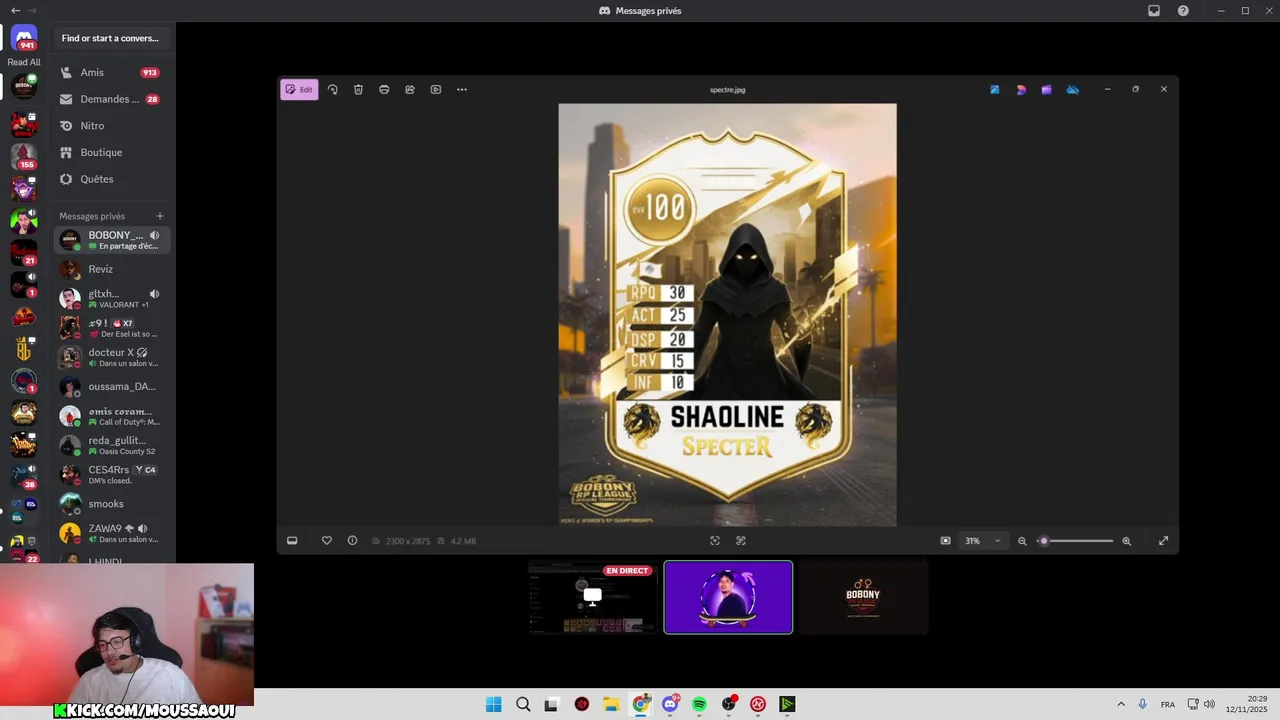Image resolution: width=1280 pixels, height=720 pixels.
Task: Open the smooks conversation
Action: (111, 503)
